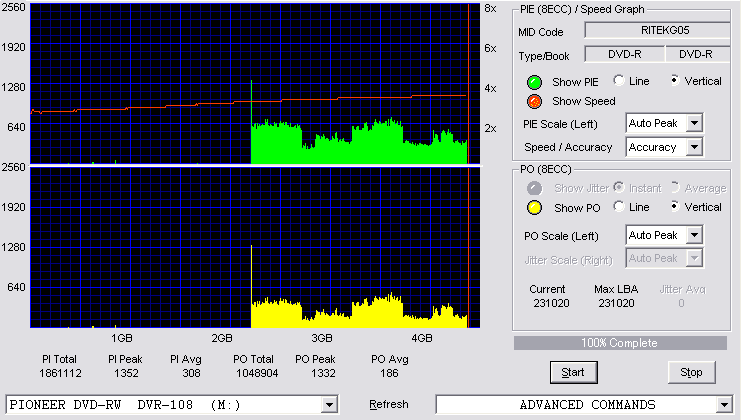
Task: Click the Start button
Action: click(574, 373)
